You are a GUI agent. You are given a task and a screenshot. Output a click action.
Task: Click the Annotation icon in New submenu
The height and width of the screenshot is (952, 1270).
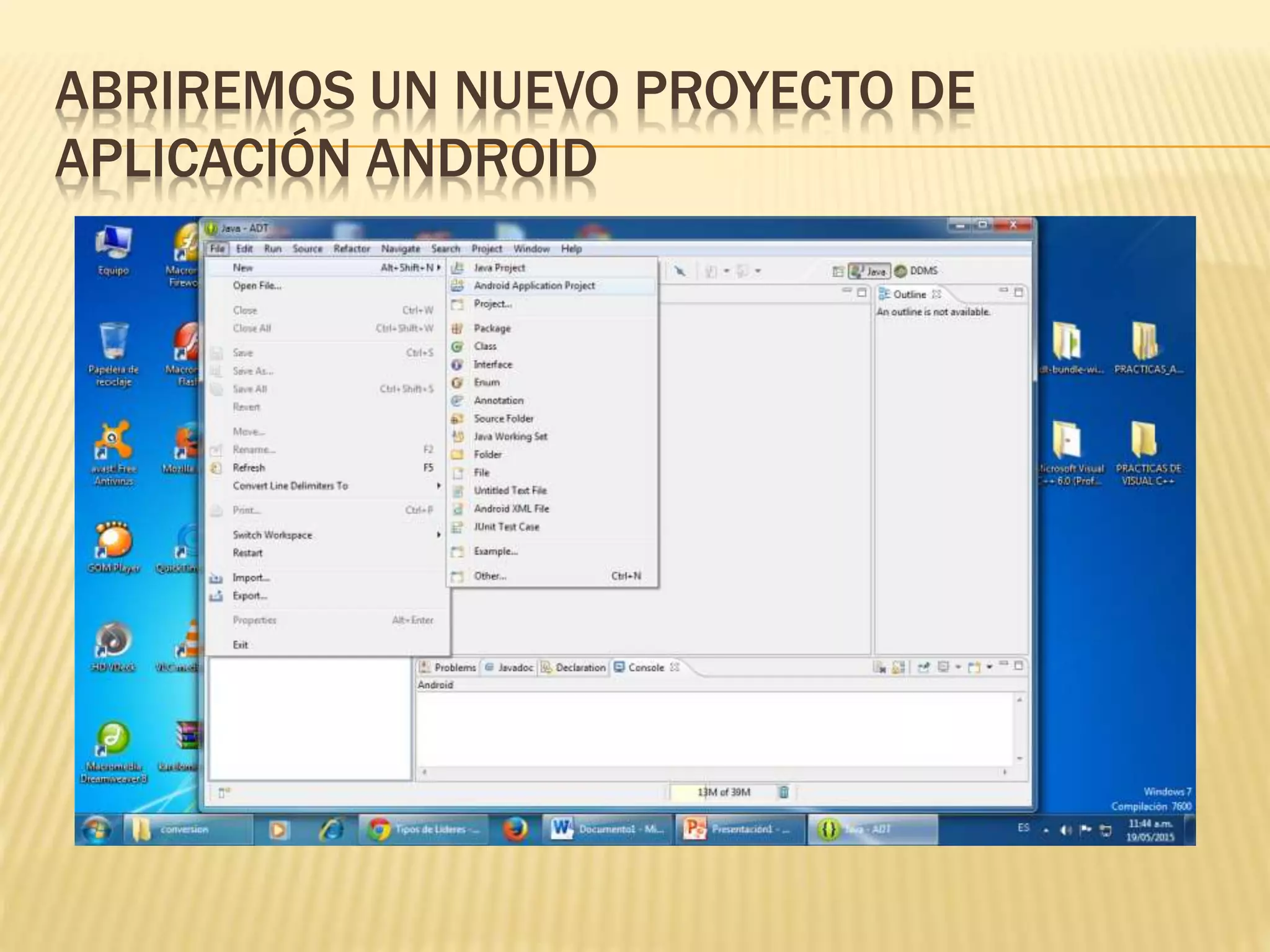[458, 400]
